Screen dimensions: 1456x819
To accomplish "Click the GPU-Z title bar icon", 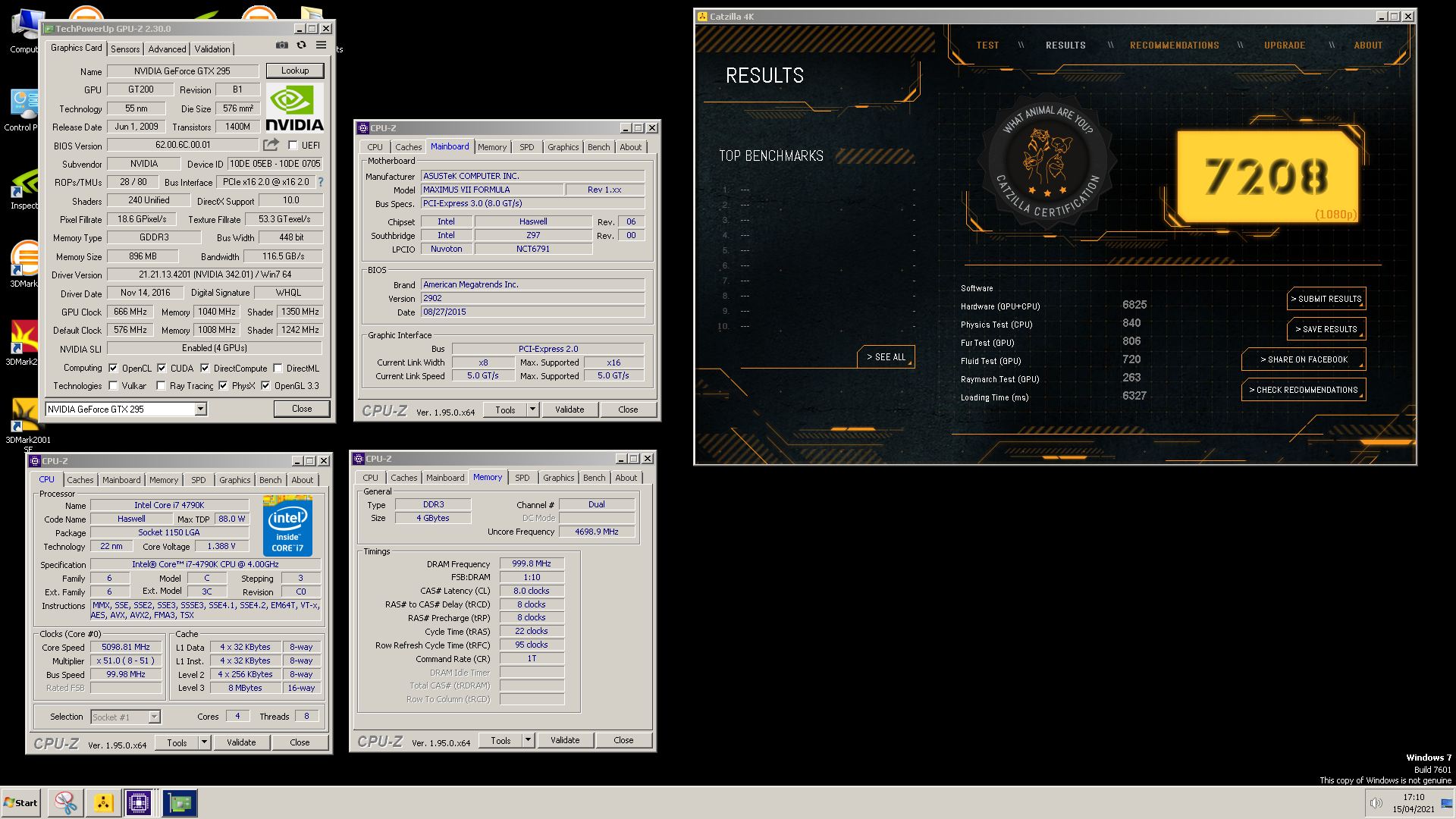I will [x=49, y=29].
